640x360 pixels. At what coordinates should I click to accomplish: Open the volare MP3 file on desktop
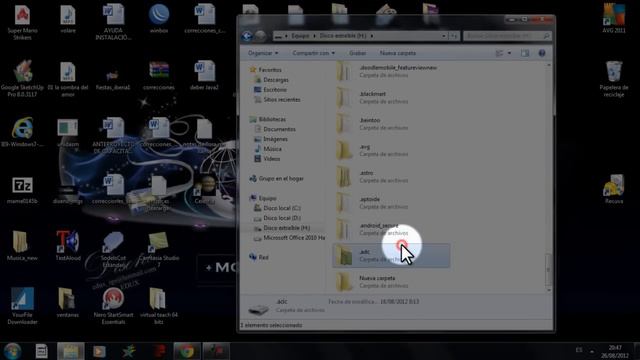click(68, 19)
